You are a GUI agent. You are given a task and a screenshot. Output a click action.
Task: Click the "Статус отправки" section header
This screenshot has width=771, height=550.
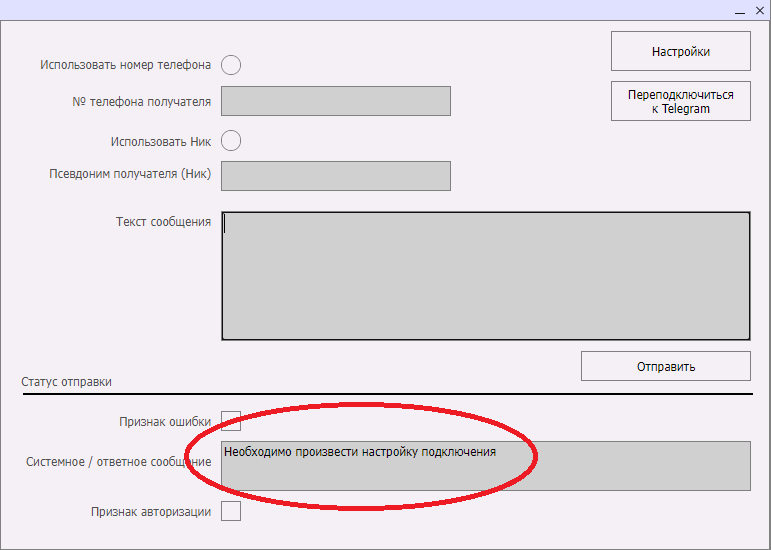tap(67, 382)
